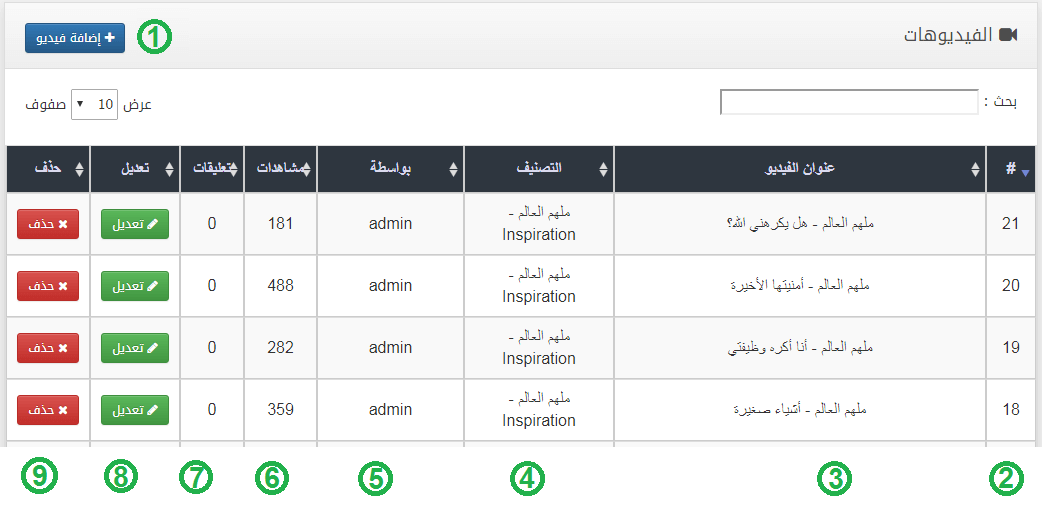Click the row number cell 20
The image size is (1042, 522).
pyautogui.click(x=1011, y=286)
